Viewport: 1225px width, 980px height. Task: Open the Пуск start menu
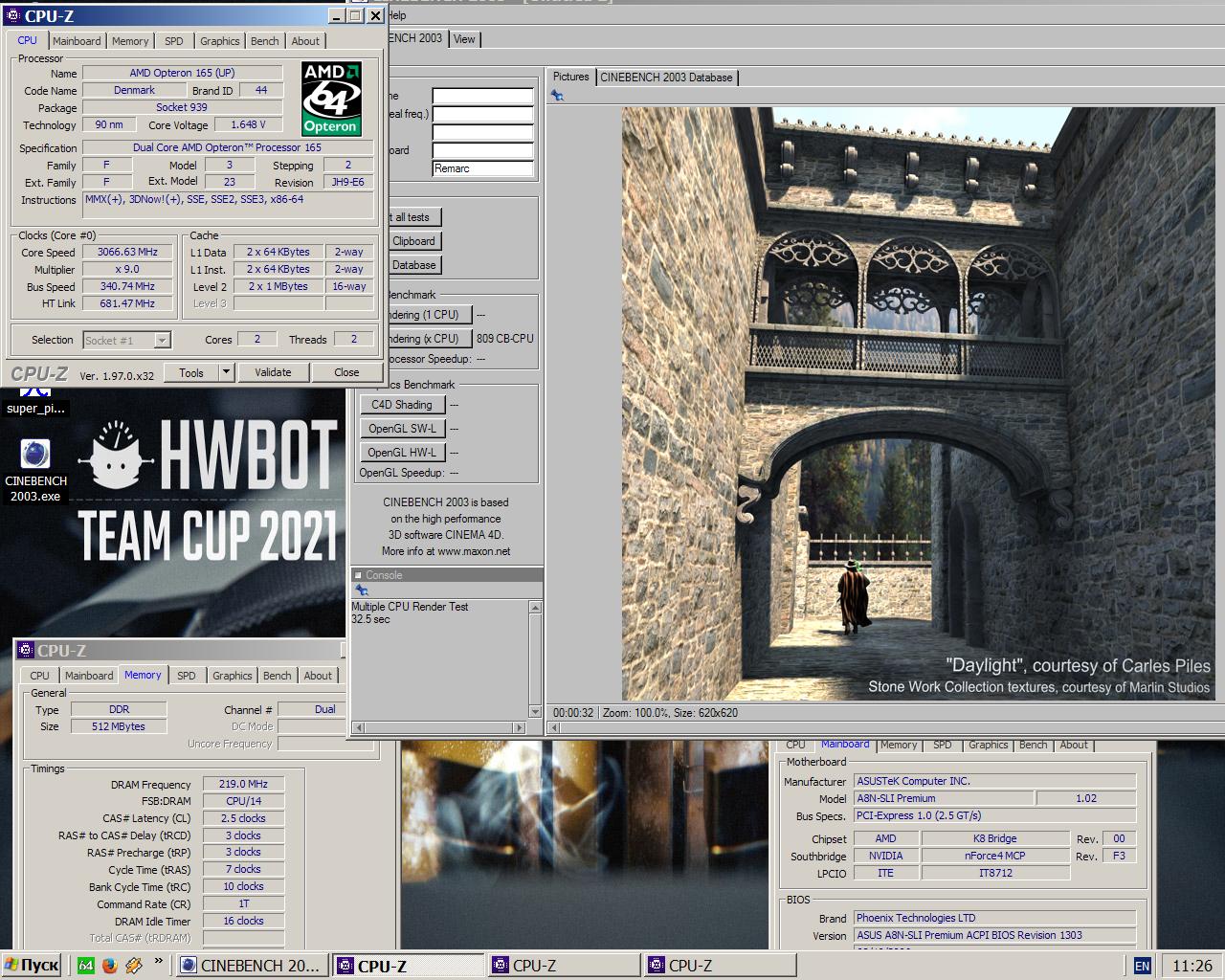pyautogui.click(x=32, y=965)
